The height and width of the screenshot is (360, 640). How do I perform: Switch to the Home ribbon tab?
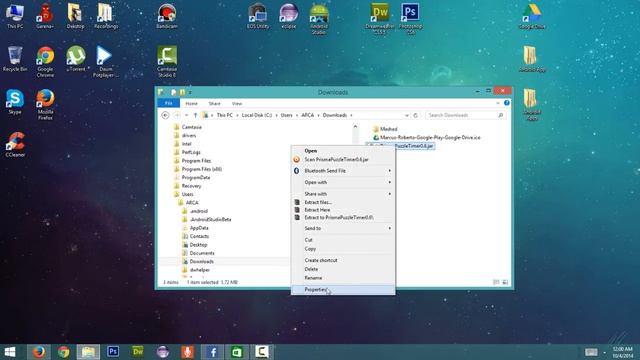point(191,104)
